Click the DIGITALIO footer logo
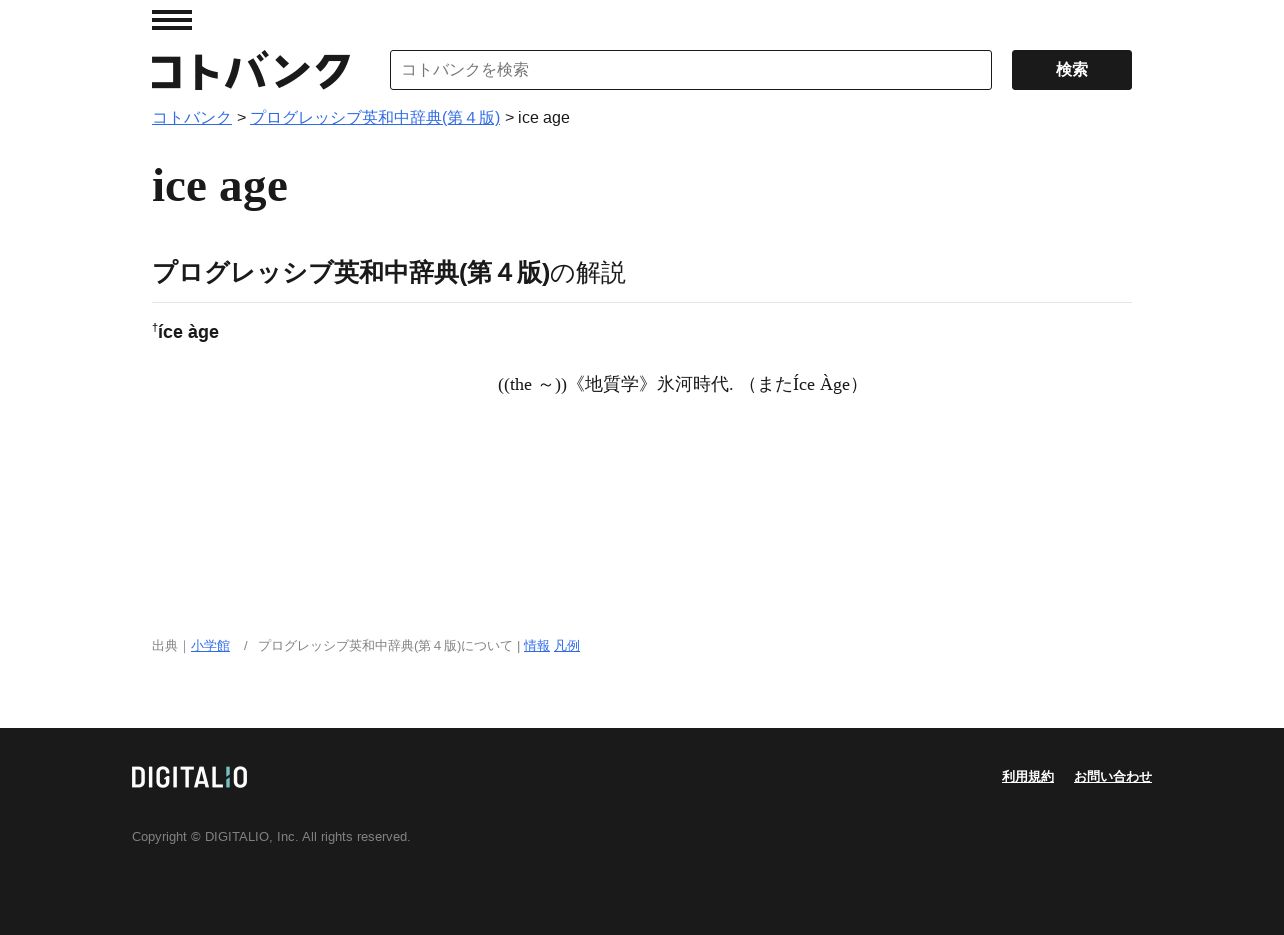The image size is (1284, 935). coord(189,777)
